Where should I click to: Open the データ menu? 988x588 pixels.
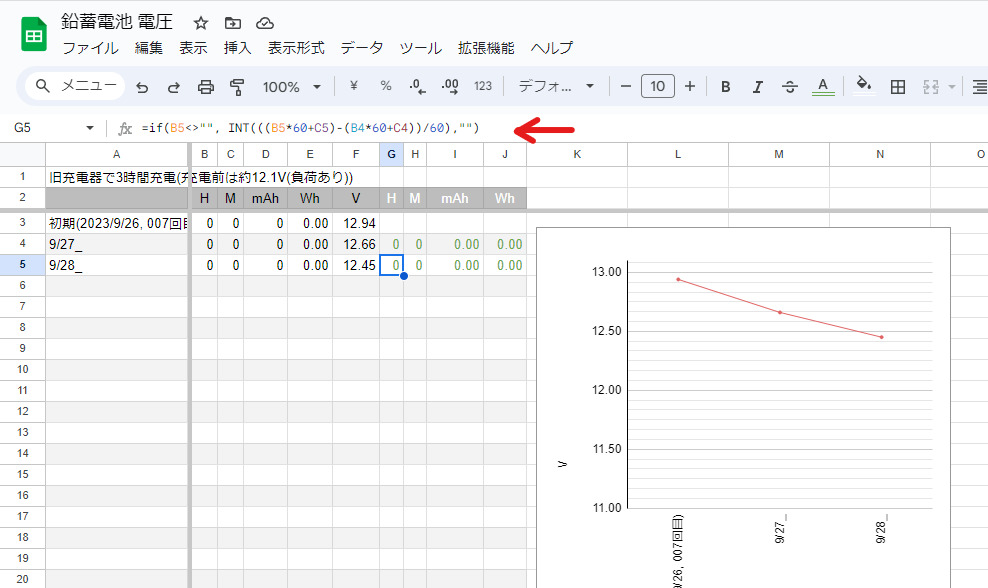click(x=361, y=48)
